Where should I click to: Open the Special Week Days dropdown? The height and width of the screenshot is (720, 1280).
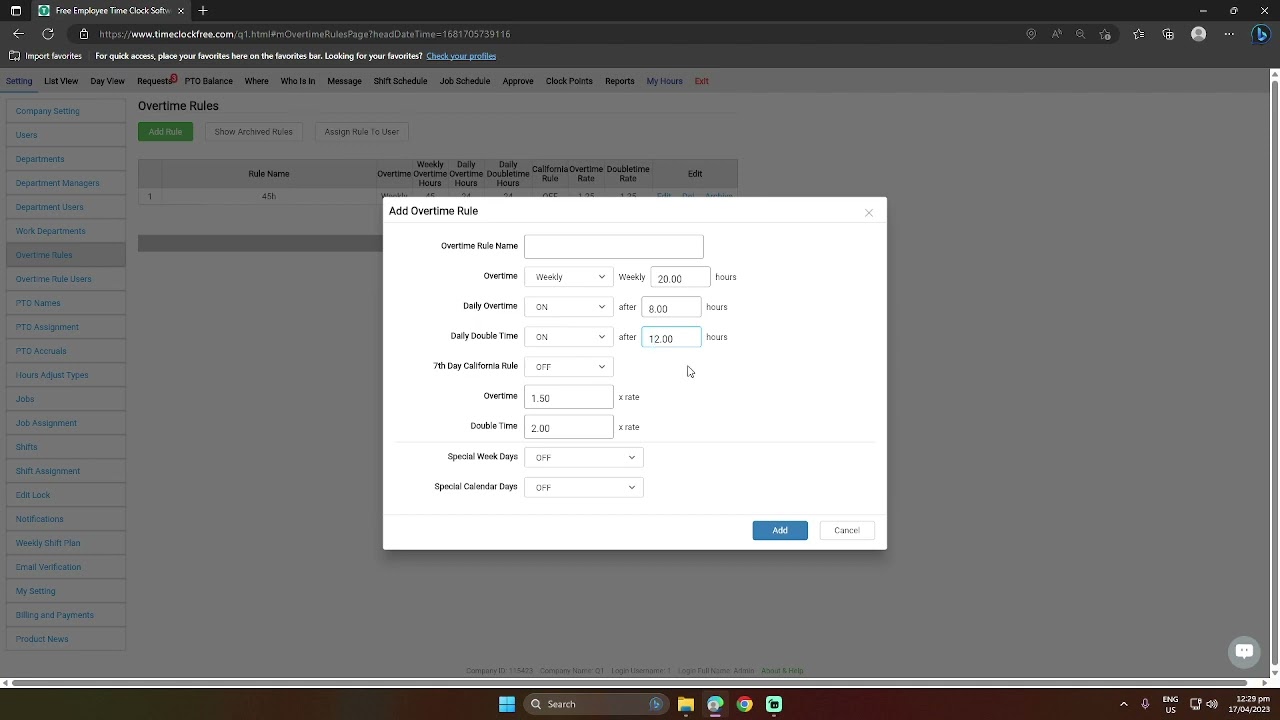[584, 457]
